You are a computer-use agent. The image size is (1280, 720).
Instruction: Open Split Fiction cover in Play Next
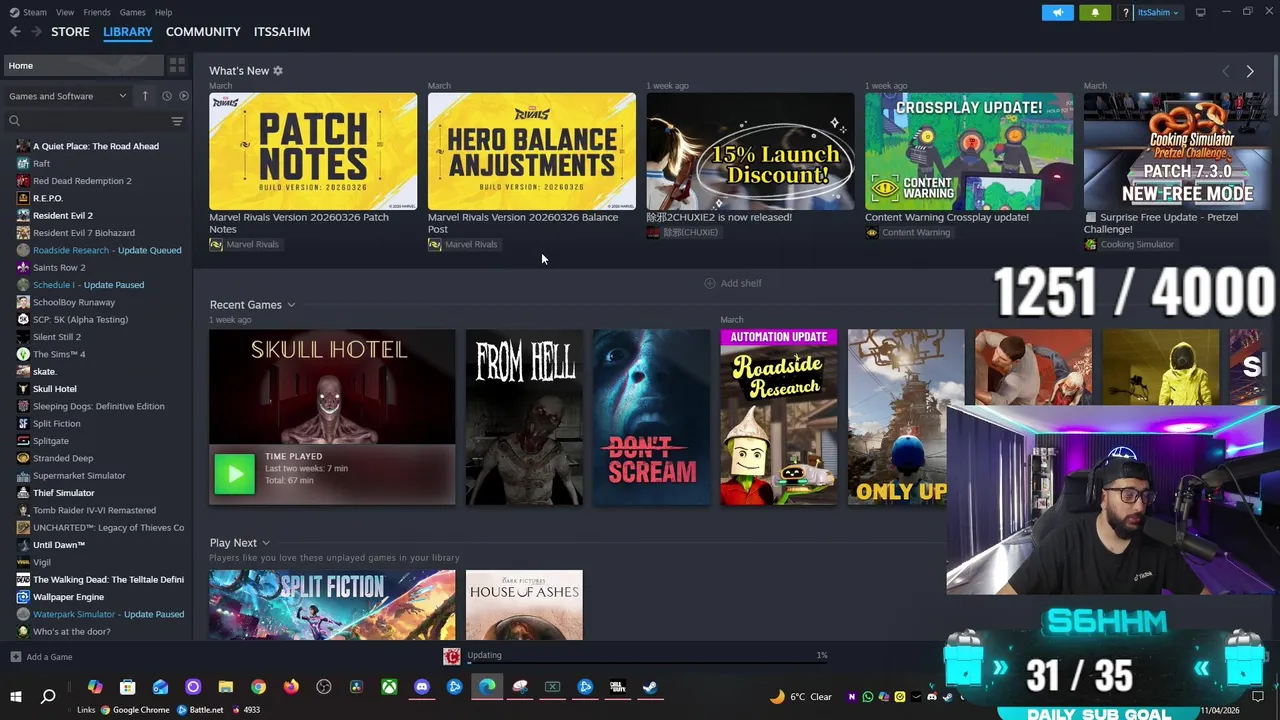tap(332, 605)
